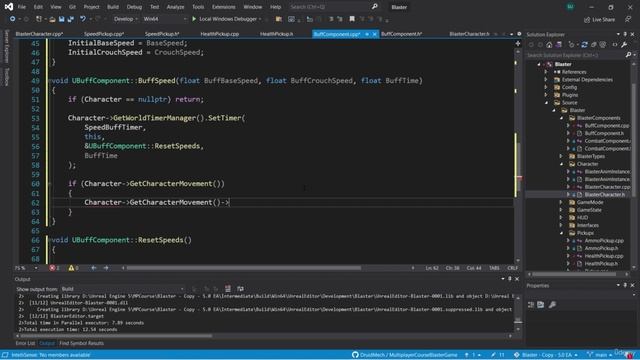Screen dimensions: 640x360
Task: Click the Save file toolbar icon
Action: tap(62, 19)
